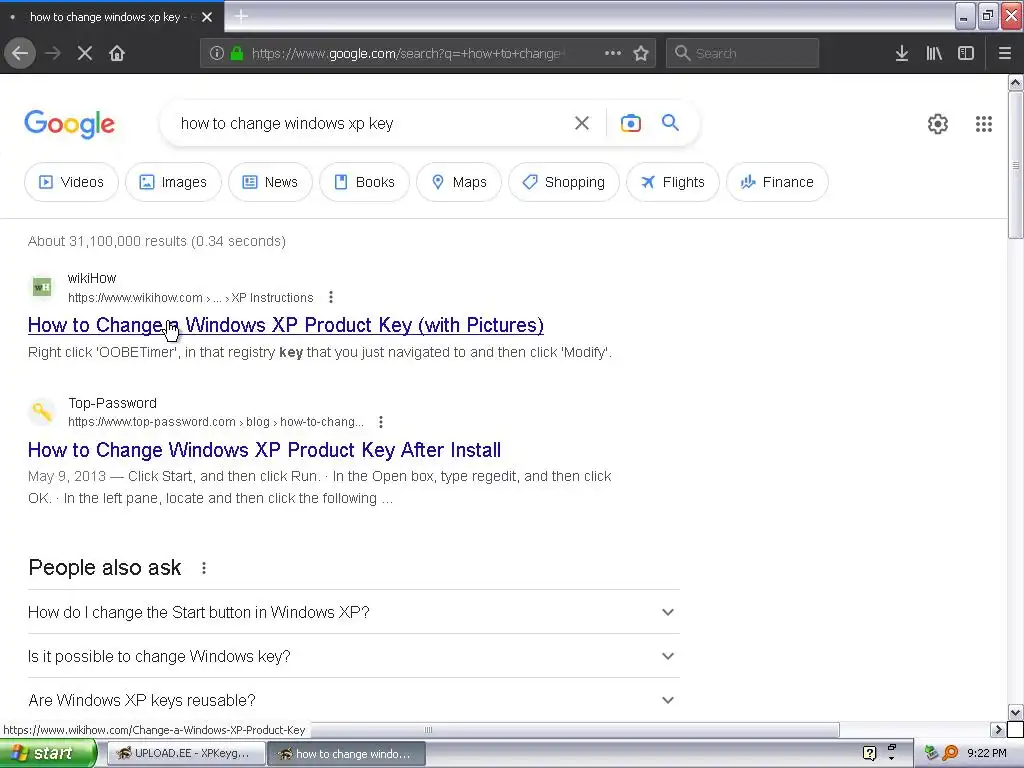Show site information icon in address bar
Image resolution: width=1024 pixels, height=768 pixels.
tap(217, 53)
